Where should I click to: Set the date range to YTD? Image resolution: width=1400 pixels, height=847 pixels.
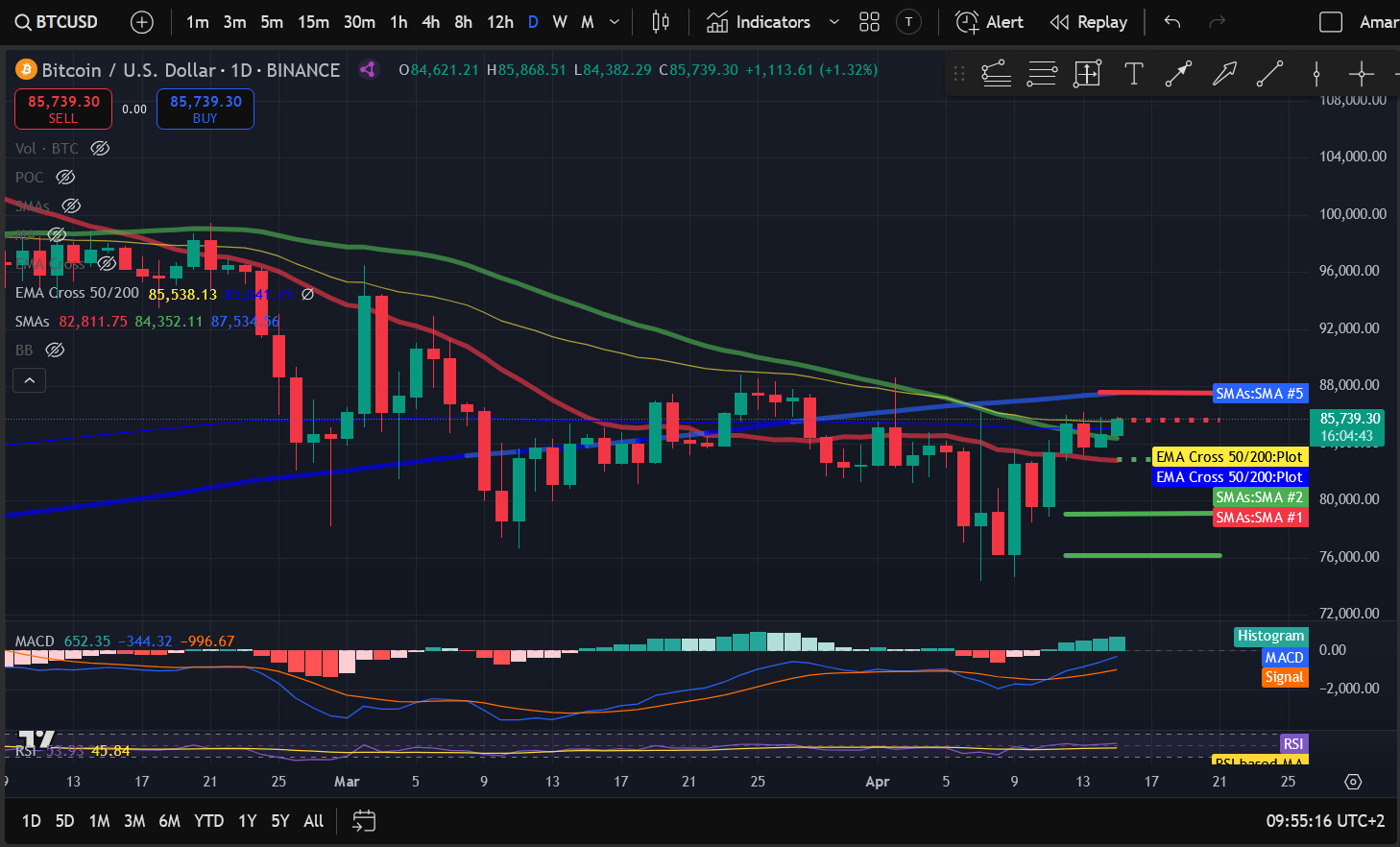[x=208, y=821]
